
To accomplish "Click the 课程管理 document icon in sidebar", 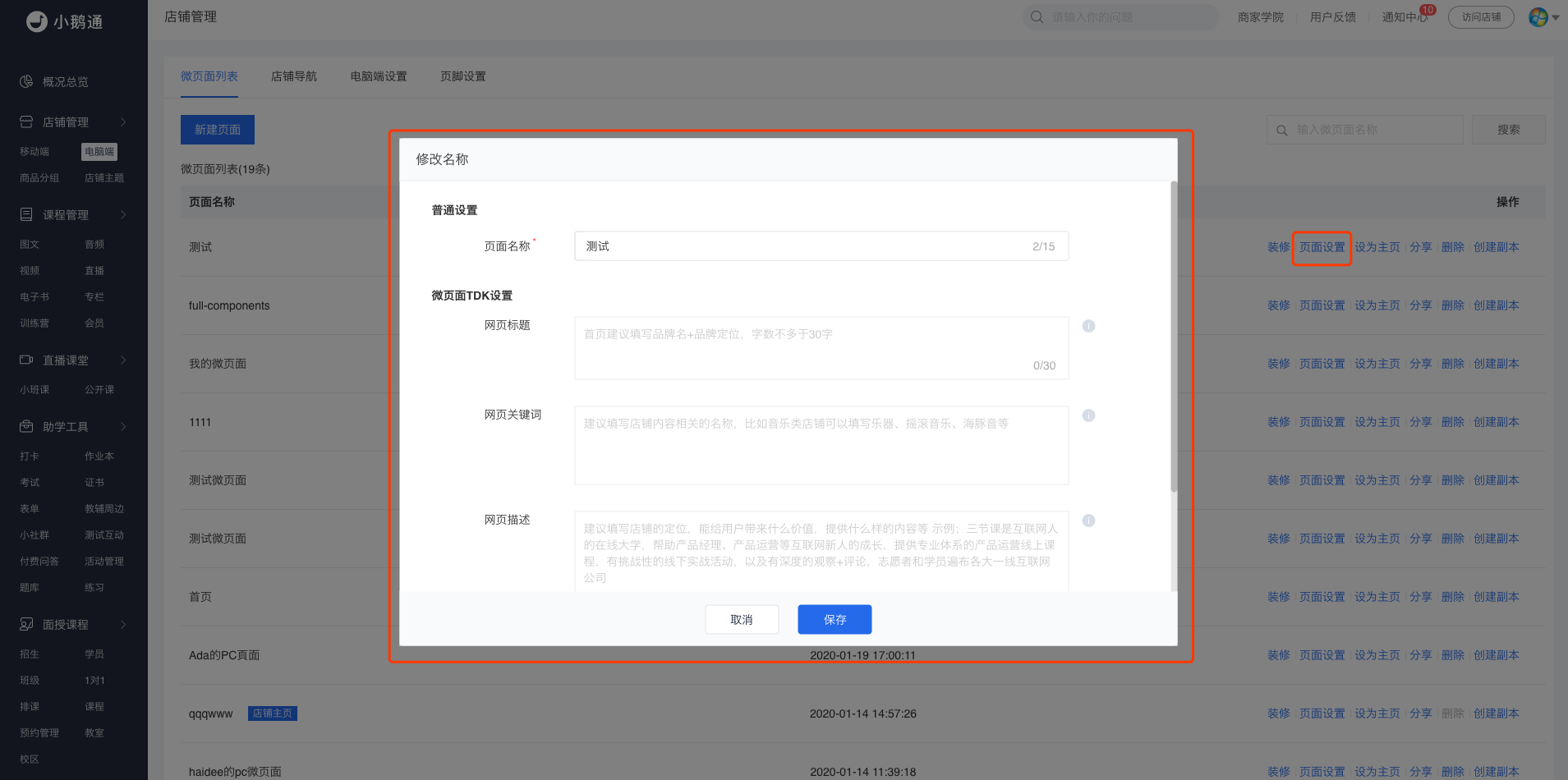I will 26,215.
